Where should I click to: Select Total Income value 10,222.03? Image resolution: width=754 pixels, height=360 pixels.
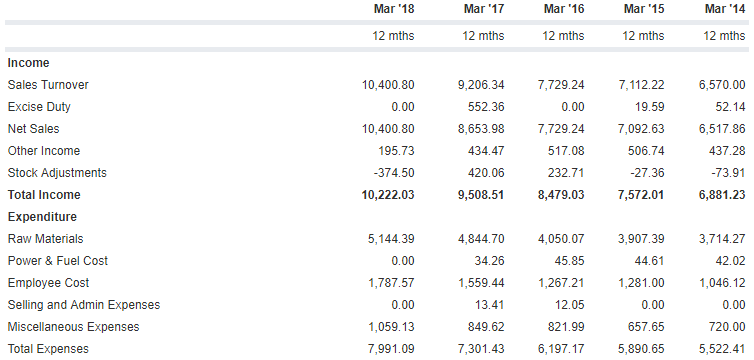(x=388, y=195)
